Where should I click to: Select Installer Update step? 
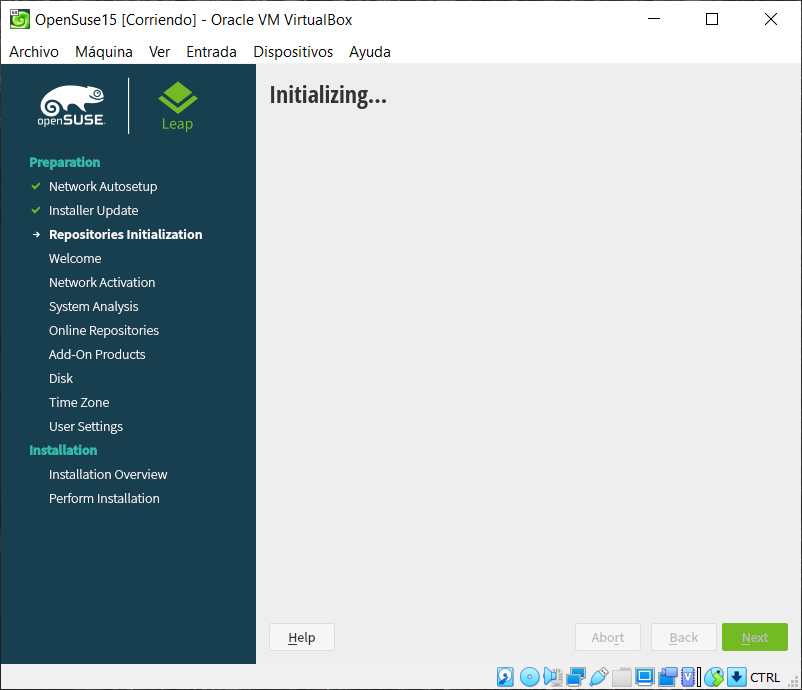[94, 210]
